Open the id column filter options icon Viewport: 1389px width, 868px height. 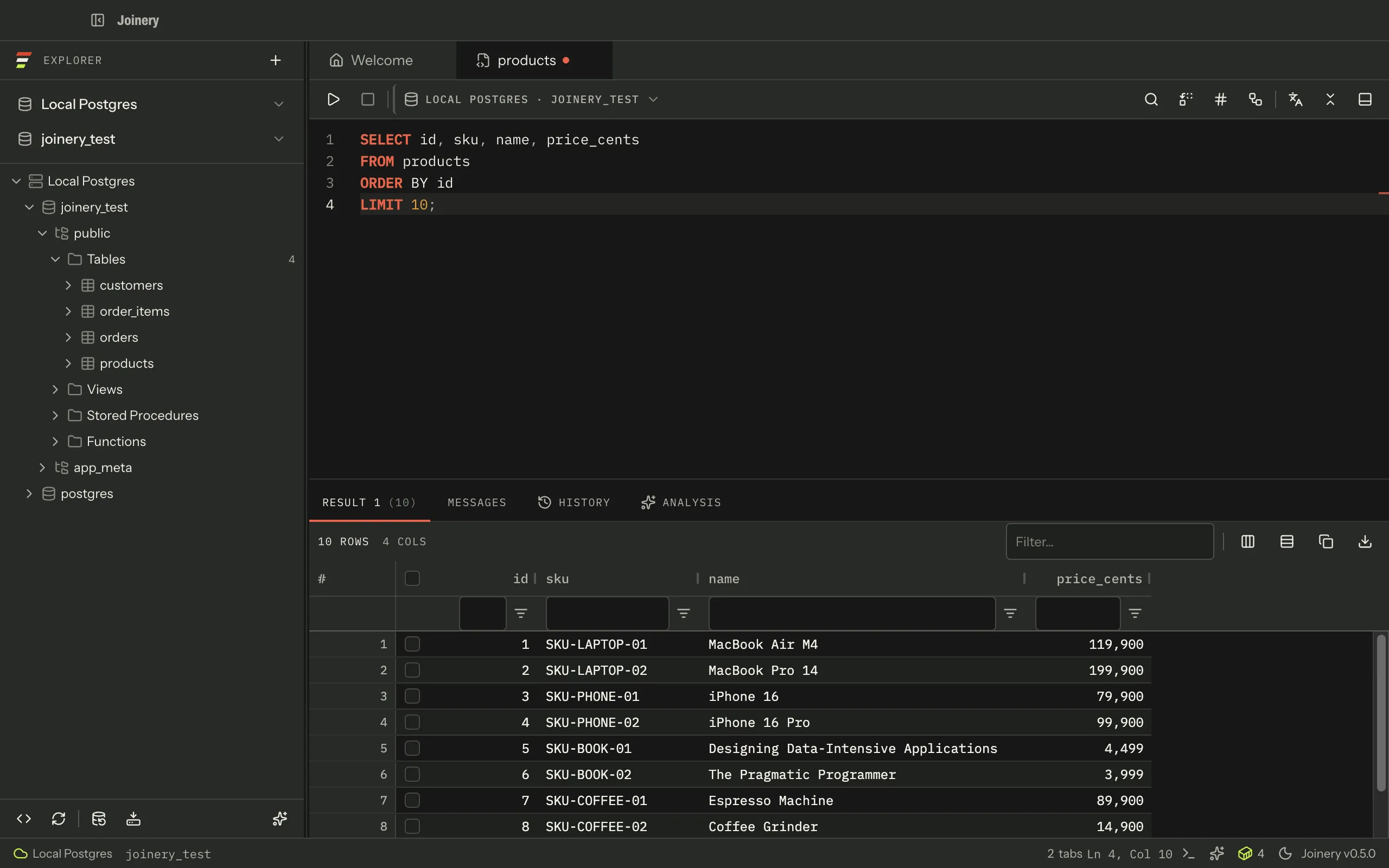coord(520,613)
